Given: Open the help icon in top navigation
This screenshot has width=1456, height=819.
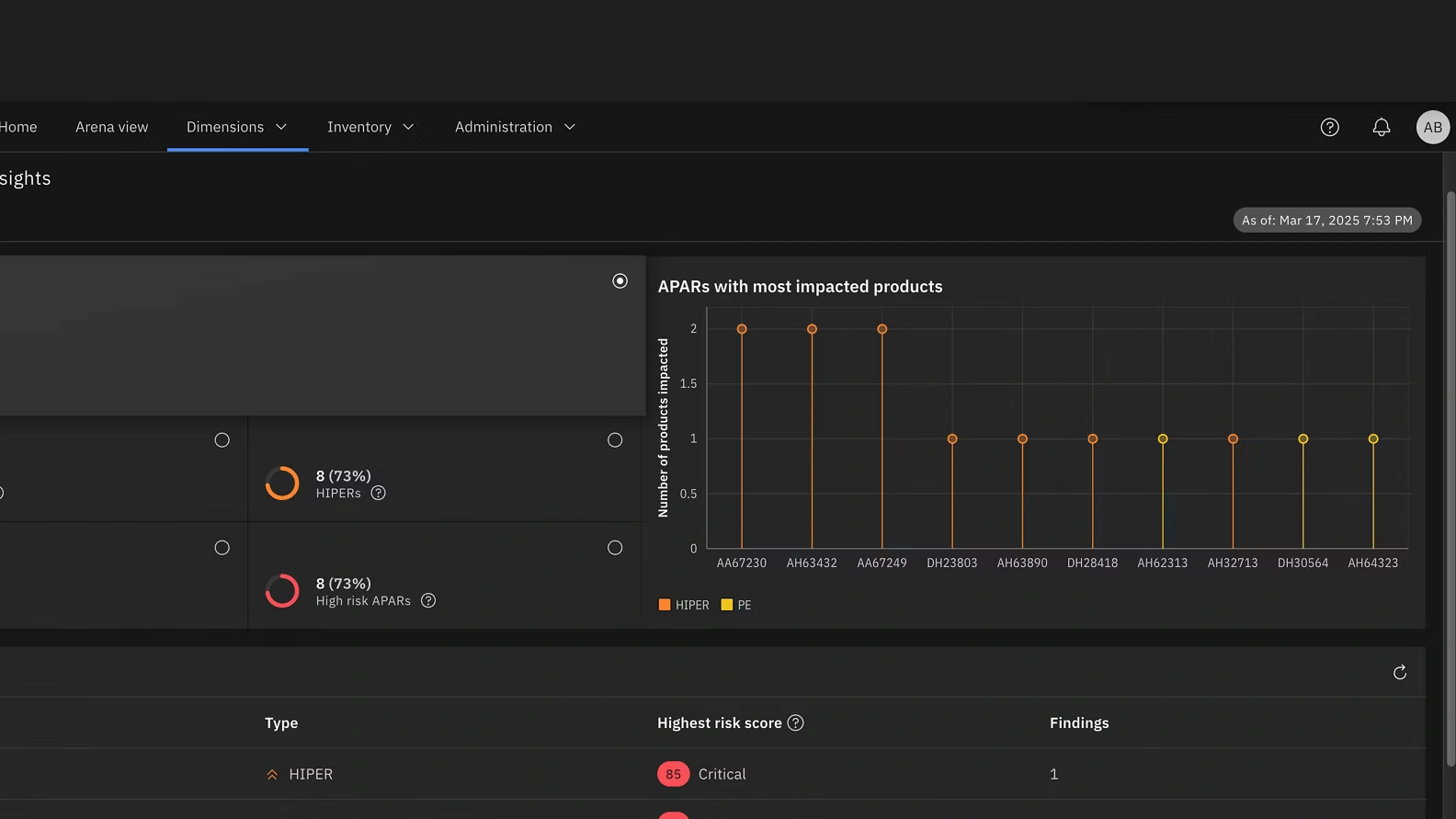Looking at the screenshot, I should (x=1329, y=128).
